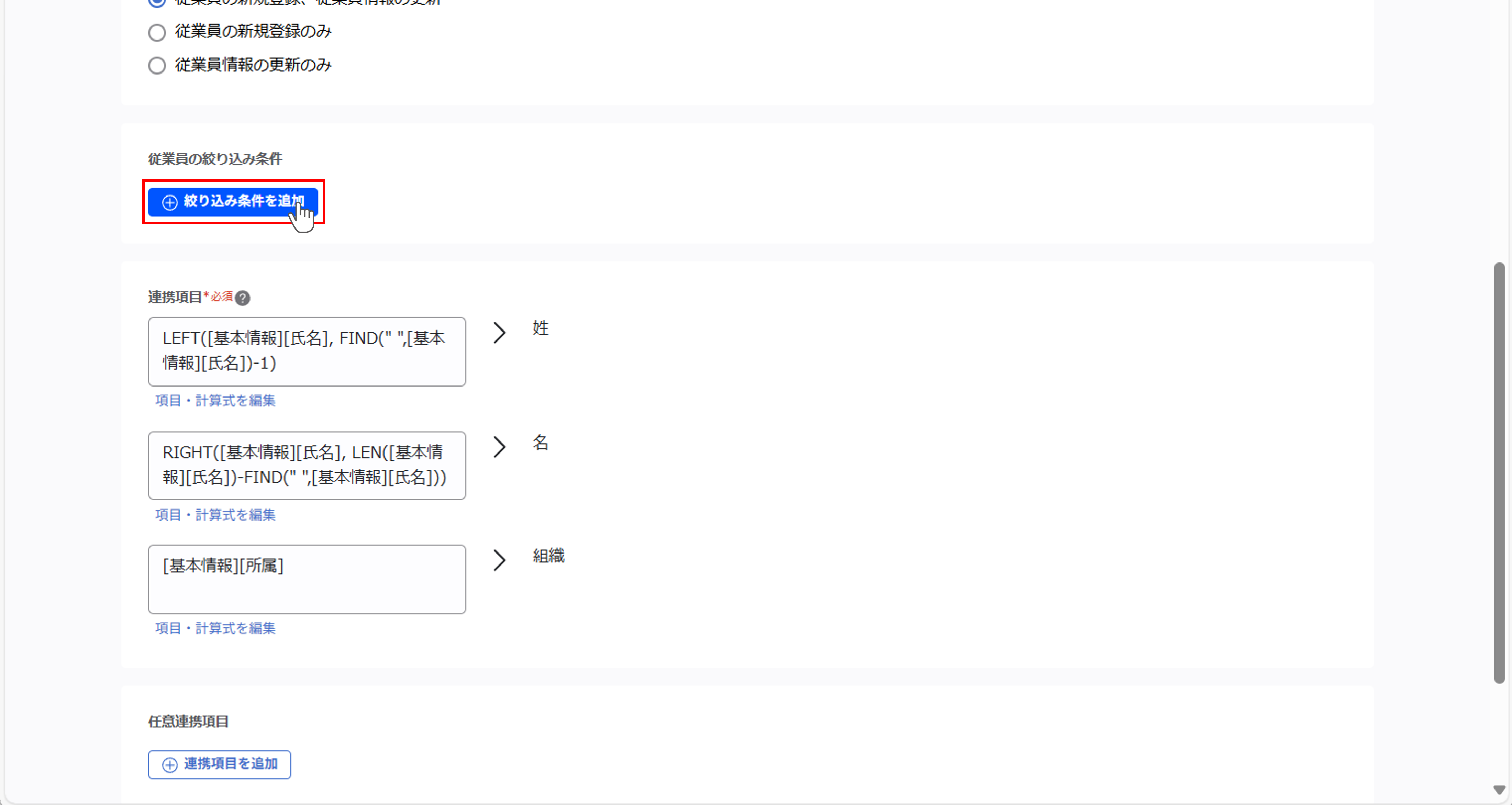The height and width of the screenshot is (805, 1512).
Task: Open 項目・計算式を編集 link under RIGHT formula
Action: pyautogui.click(x=215, y=515)
